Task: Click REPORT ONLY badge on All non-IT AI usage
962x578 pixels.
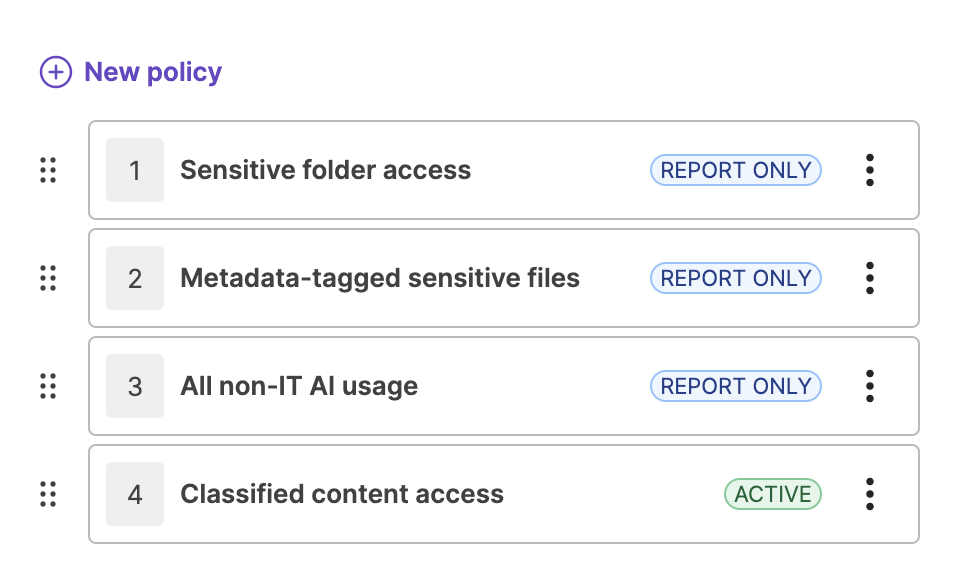Action: pyautogui.click(x=735, y=386)
